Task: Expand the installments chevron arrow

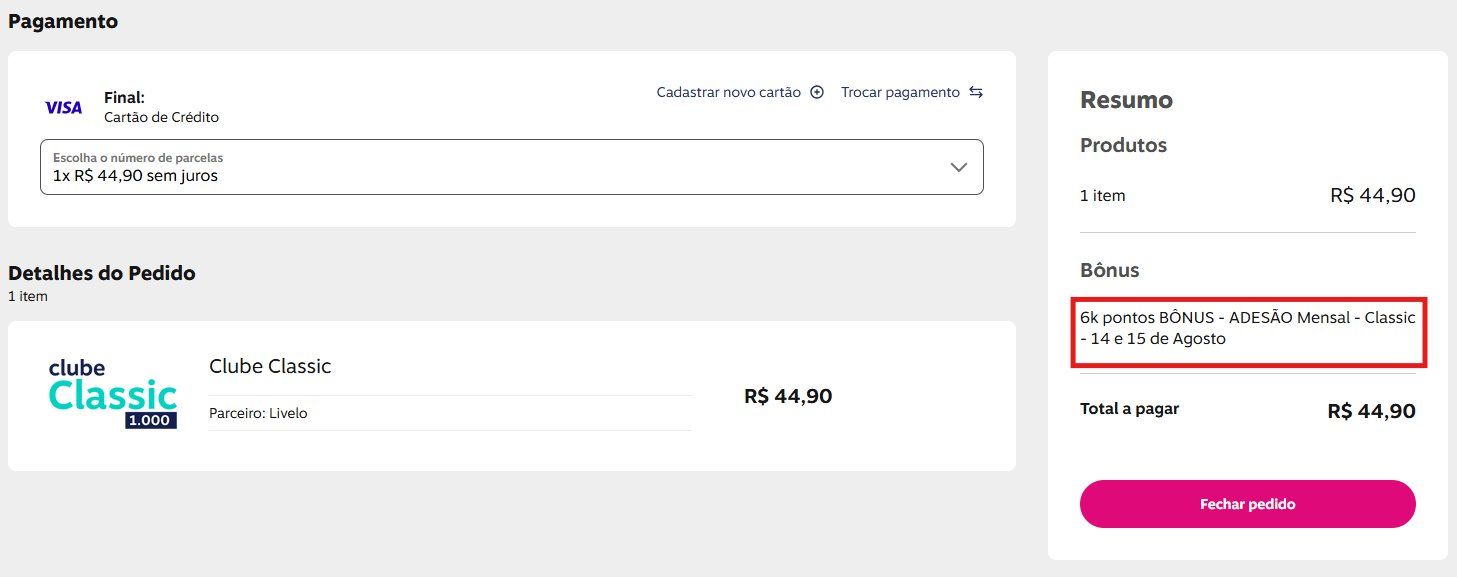Action: click(x=958, y=167)
